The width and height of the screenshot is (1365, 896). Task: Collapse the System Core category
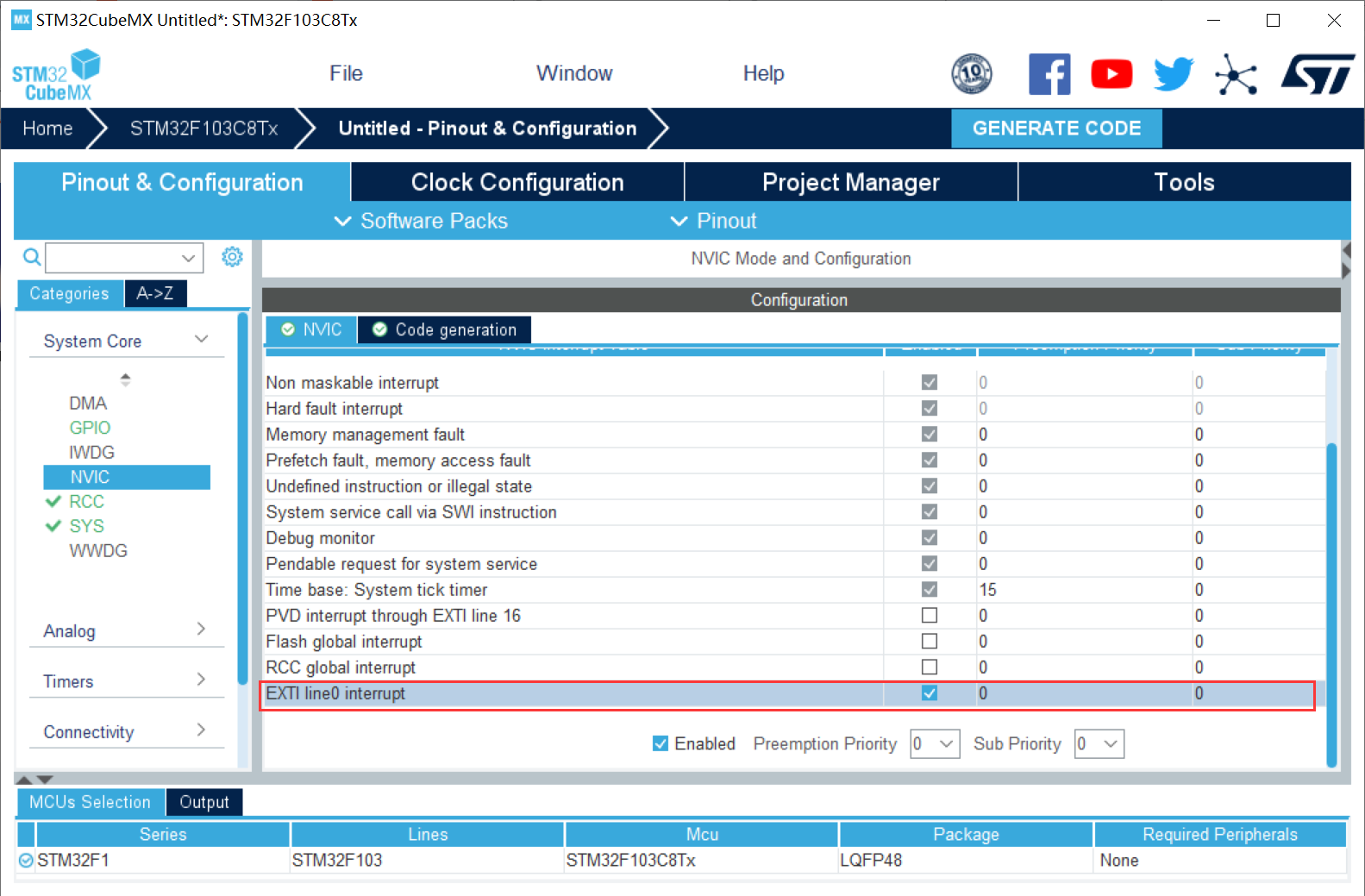click(202, 339)
